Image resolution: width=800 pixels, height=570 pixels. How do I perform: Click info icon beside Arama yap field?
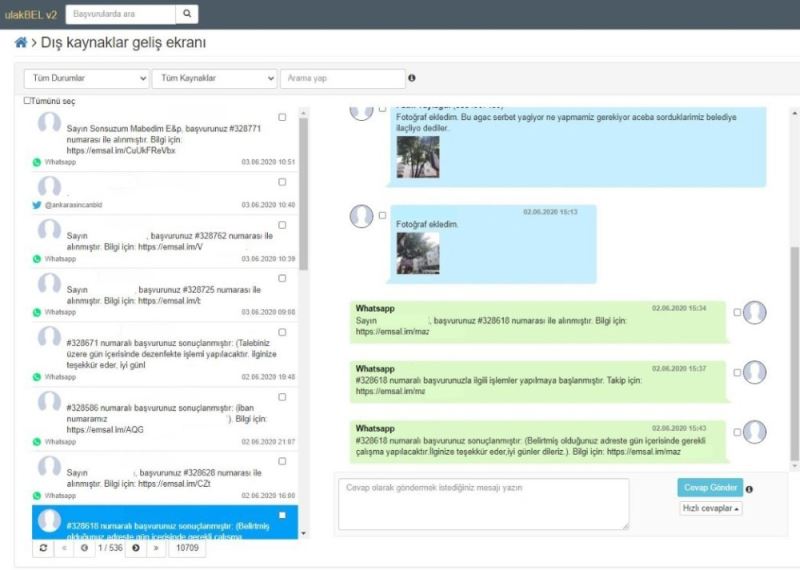[x=412, y=78]
